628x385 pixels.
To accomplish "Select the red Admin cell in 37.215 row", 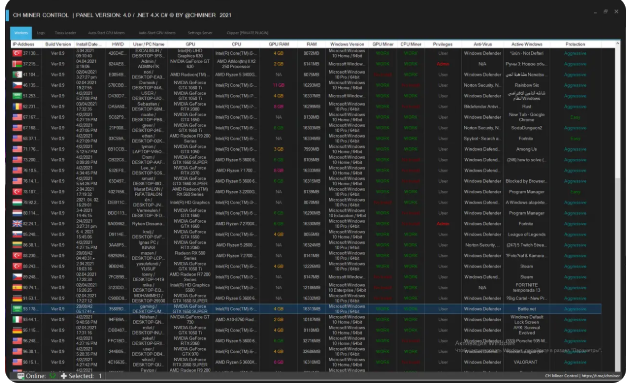I will tap(443, 64).
